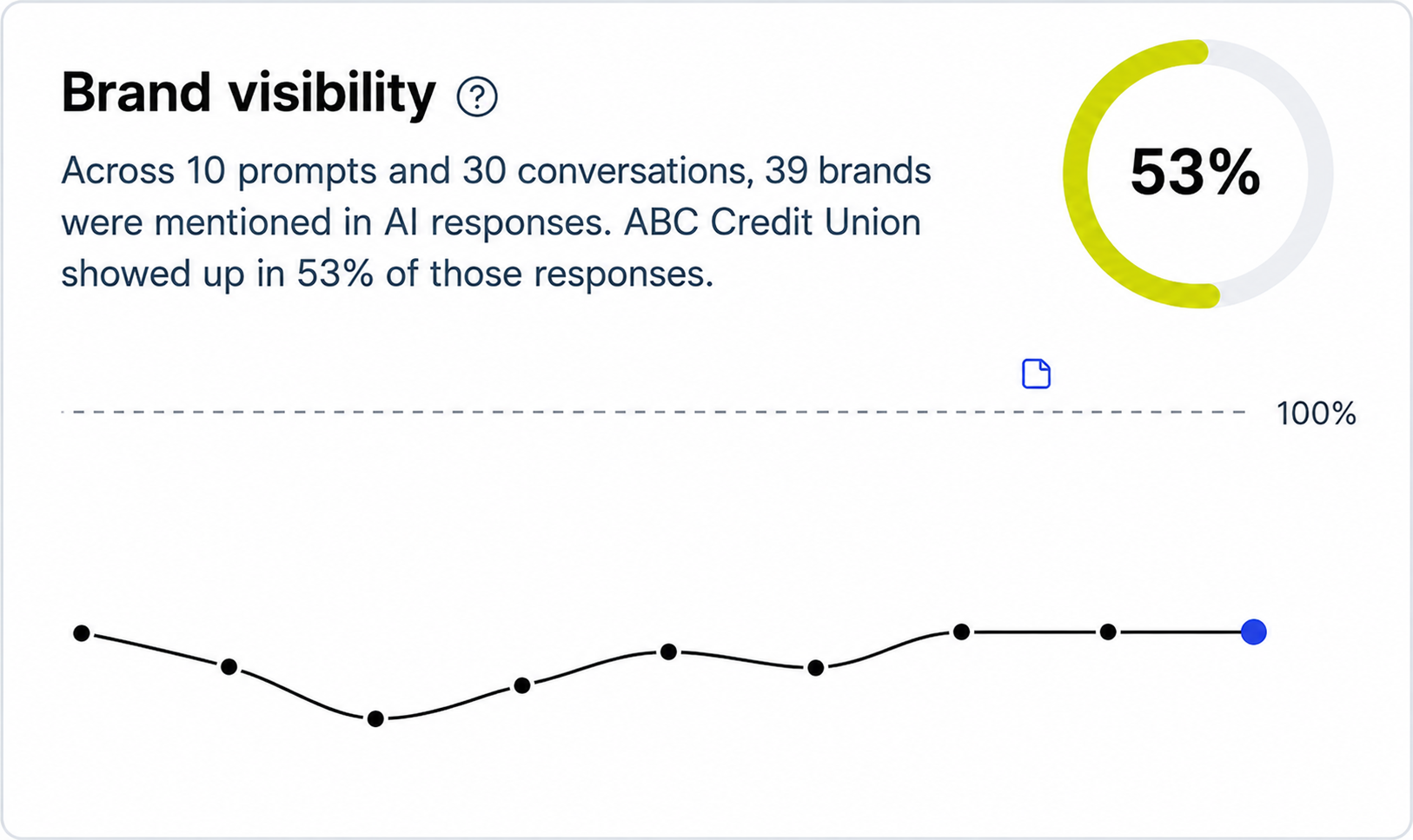Select the seventh data point on trend line
This screenshot has height=840, width=1413.
coord(961,632)
